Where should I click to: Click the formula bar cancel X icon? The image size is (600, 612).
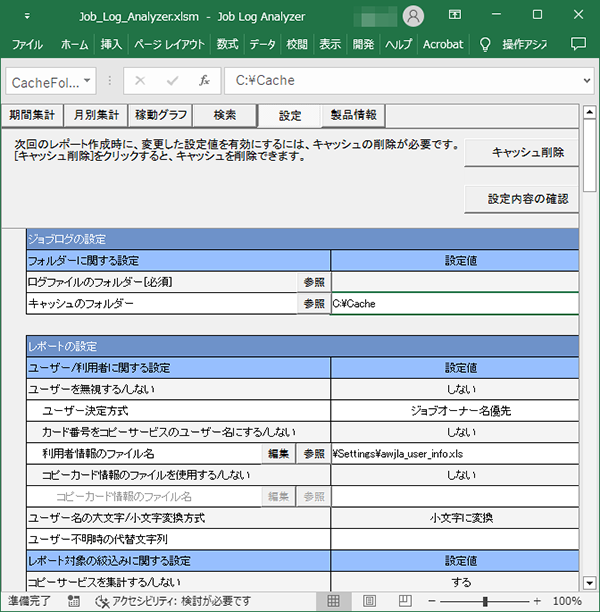pyautogui.click(x=140, y=81)
